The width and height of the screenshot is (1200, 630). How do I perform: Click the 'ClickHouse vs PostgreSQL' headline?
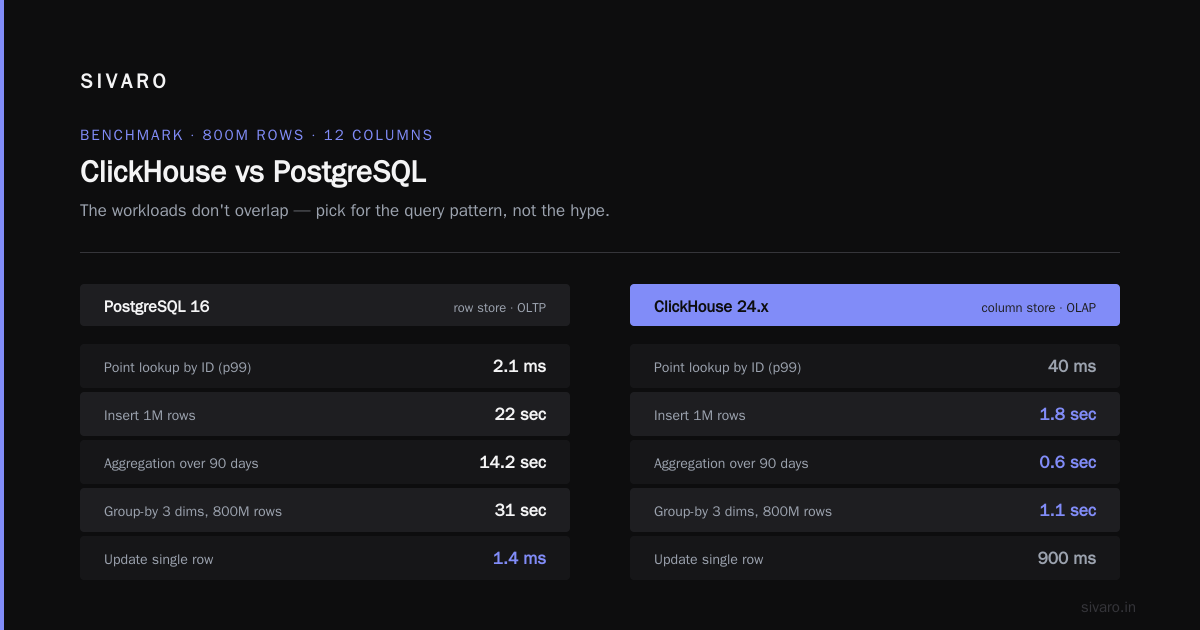253,172
